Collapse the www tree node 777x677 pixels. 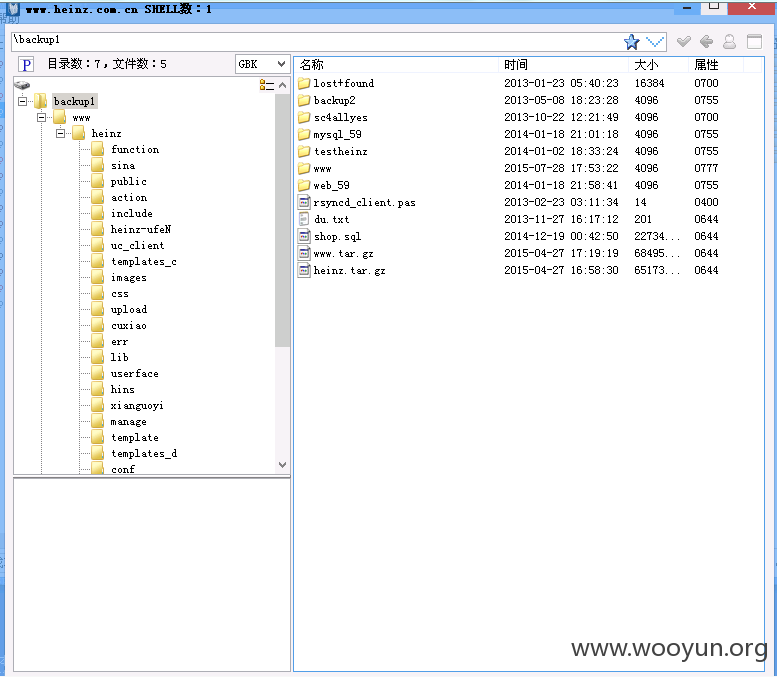(x=41, y=117)
